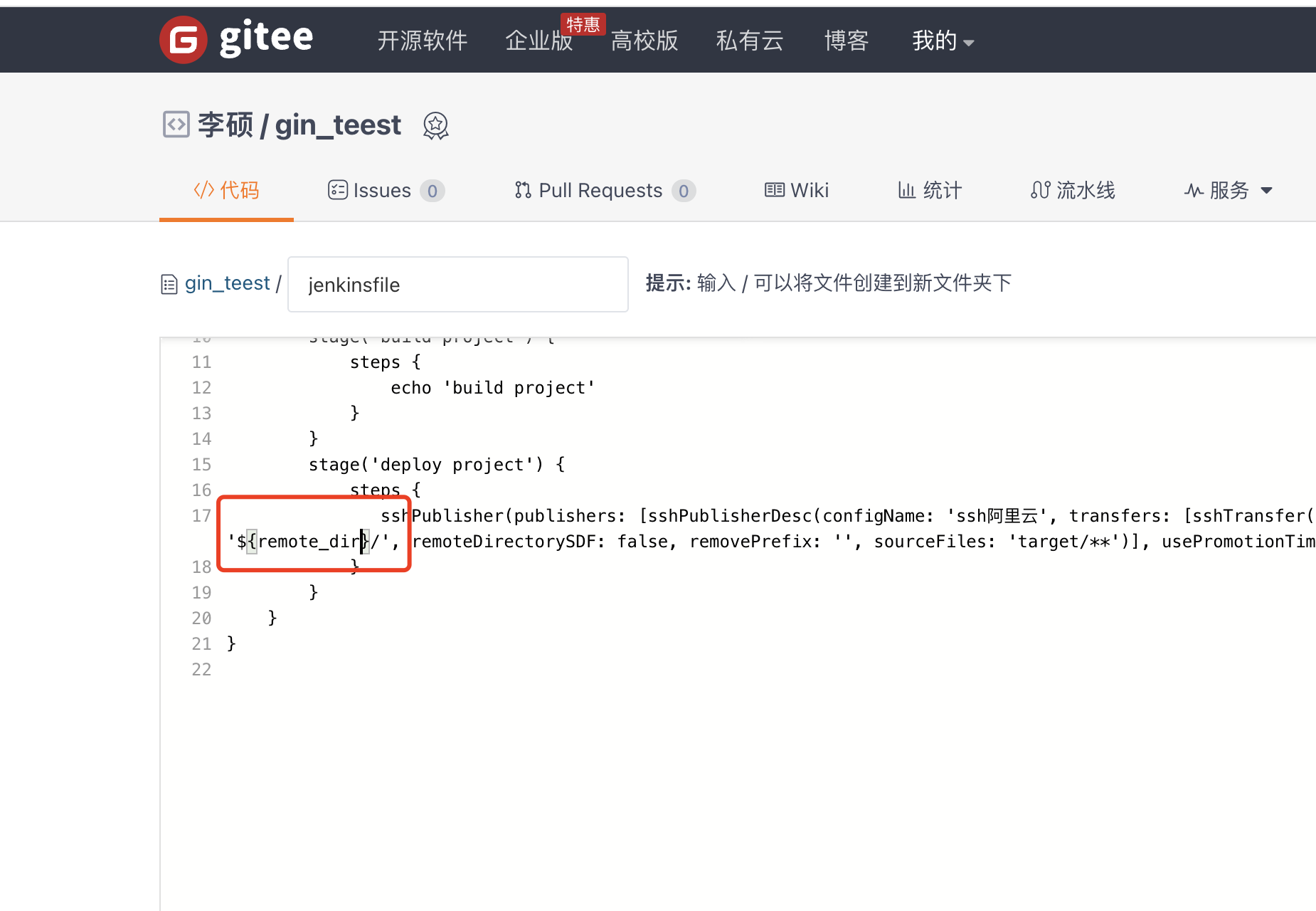Click the 代码 angle-brackets icon
This screenshot has width=1316, height=911.
204,190
